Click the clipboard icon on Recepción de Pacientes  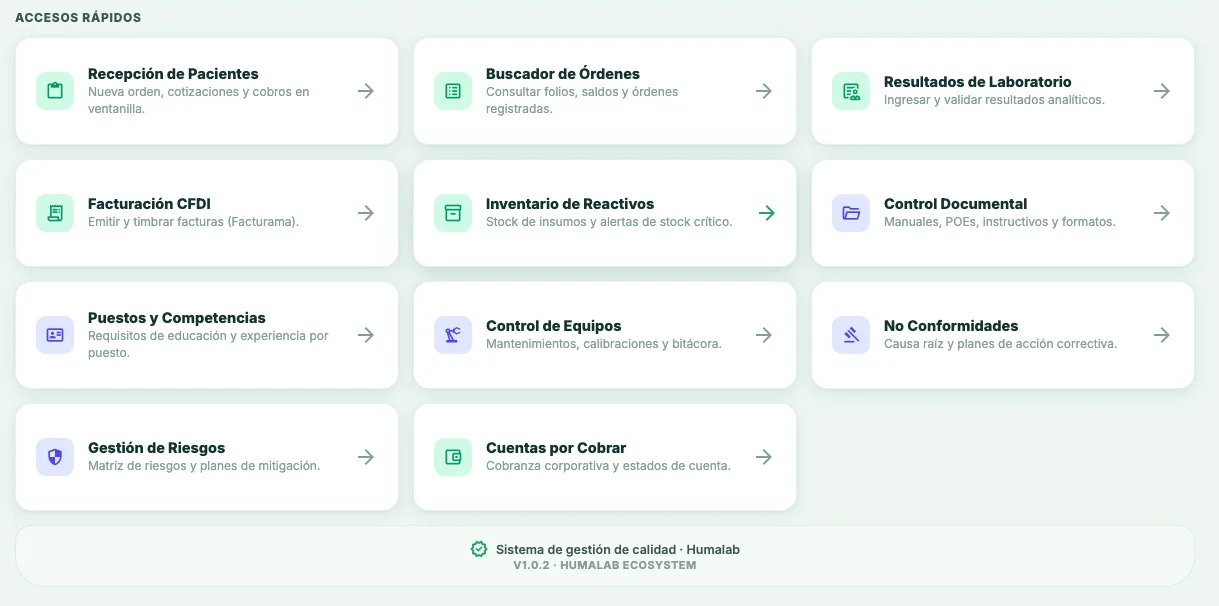click(x=55, y=91)
